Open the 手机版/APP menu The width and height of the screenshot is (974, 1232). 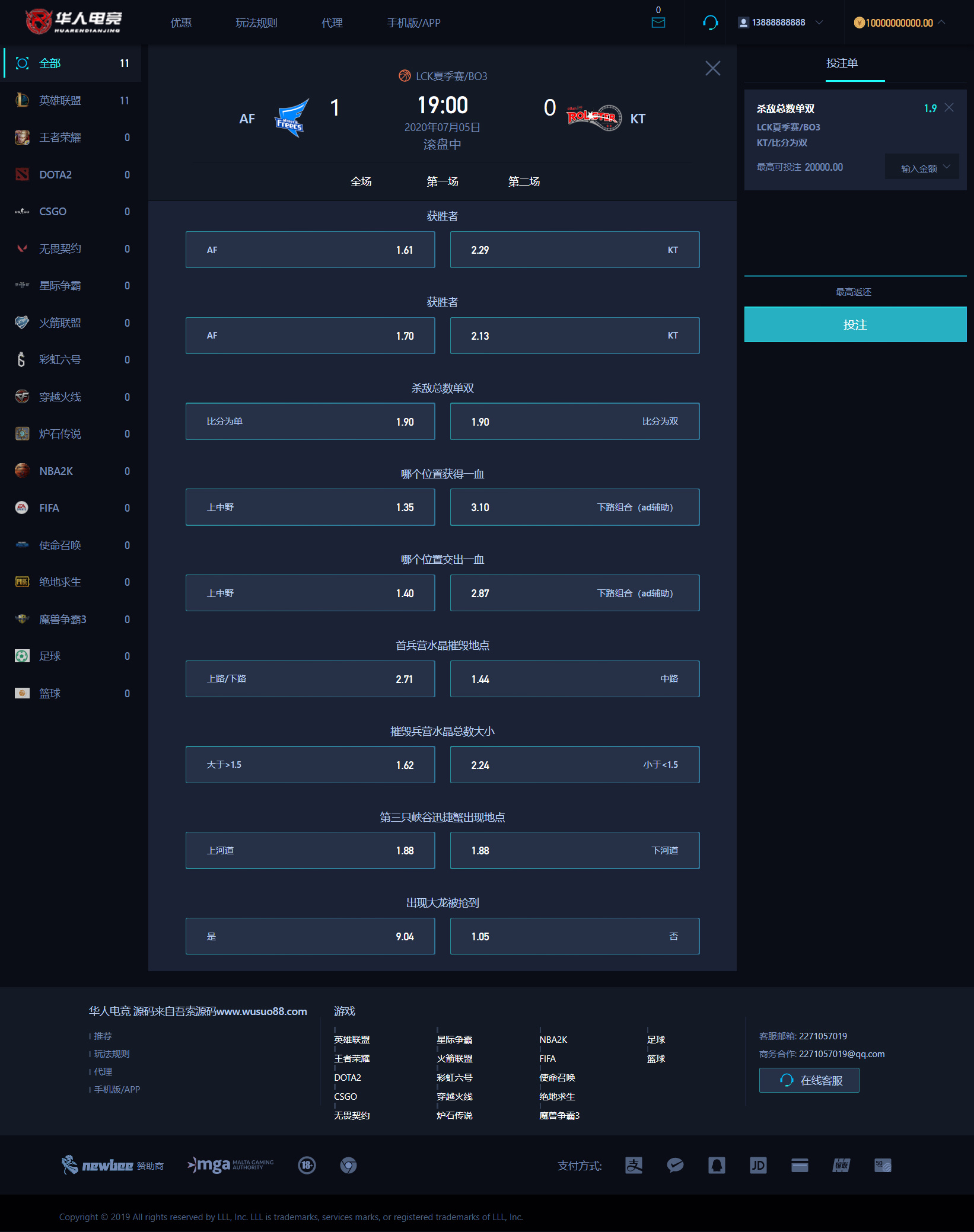(x=413, y=23)
